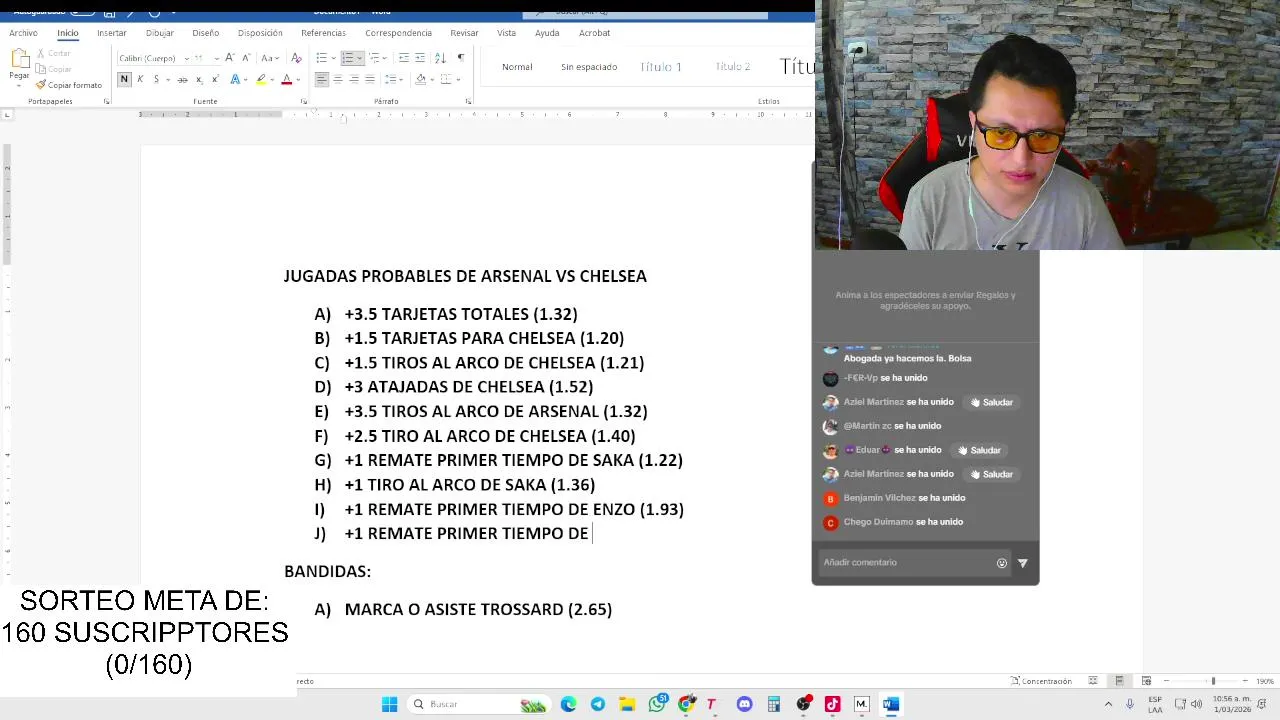1280x720 pixels.
Task: Sort paragraph contents icon
Action: coord(440,58)
